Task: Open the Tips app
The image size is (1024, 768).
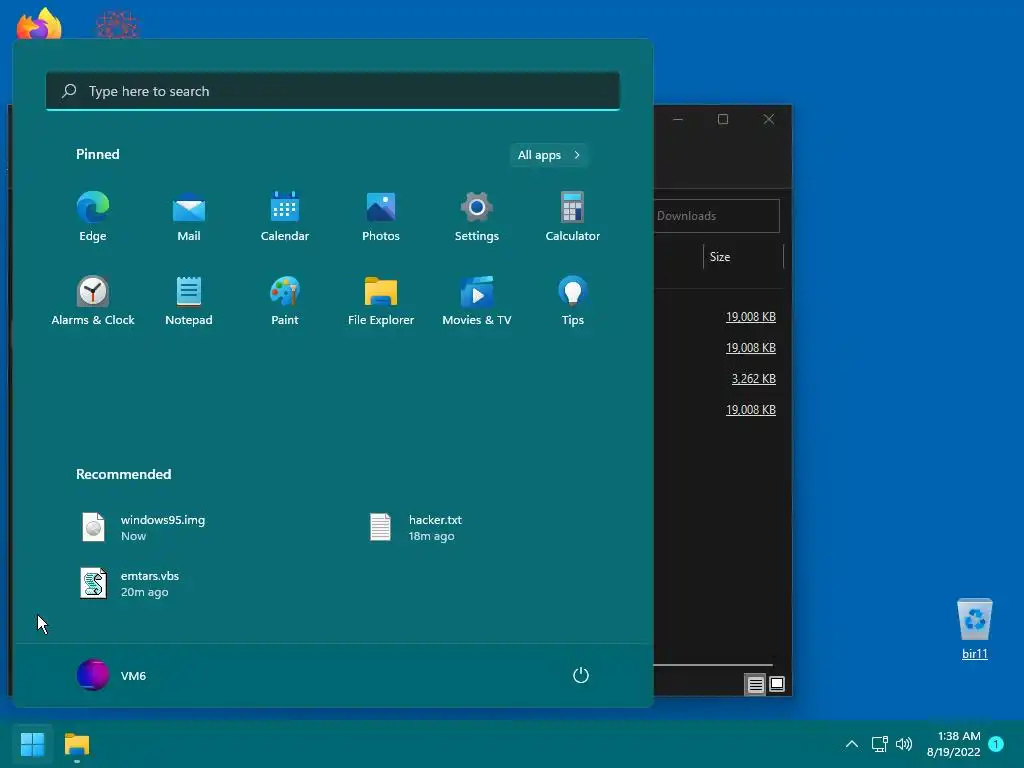Action: [x=573, y=301]
